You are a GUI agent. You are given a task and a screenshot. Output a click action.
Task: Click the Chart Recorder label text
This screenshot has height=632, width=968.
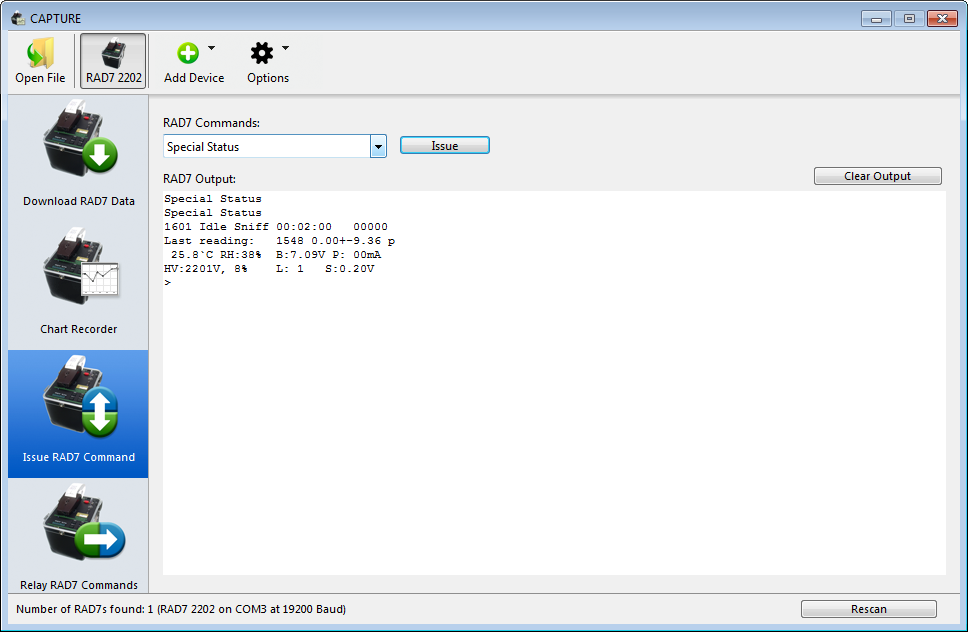click(79, 329)
